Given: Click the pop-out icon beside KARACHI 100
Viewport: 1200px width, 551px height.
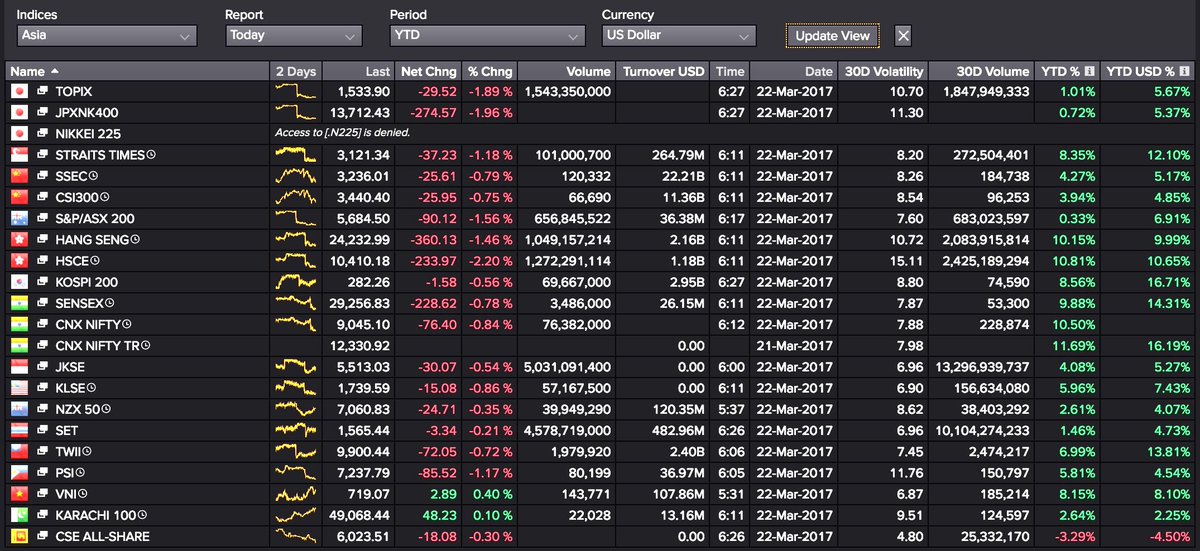Looking at the screenshot, I should click(x=43, y=516).
